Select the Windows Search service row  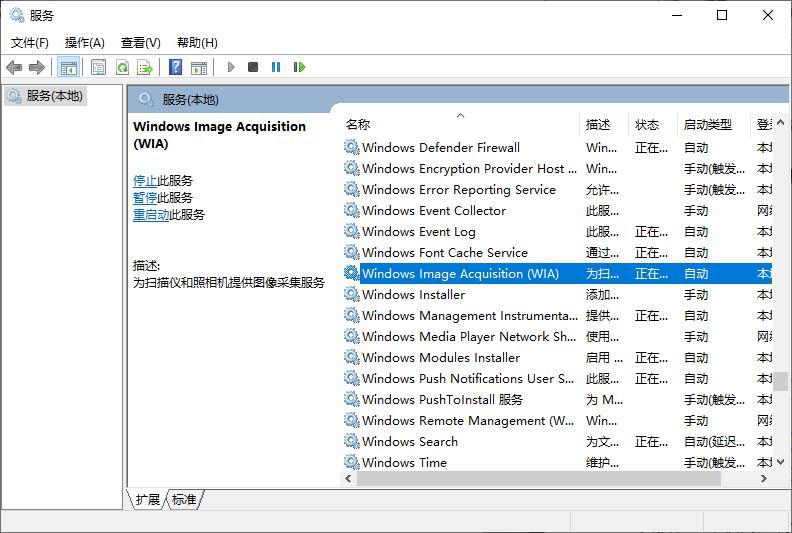(x=557, y=442)
